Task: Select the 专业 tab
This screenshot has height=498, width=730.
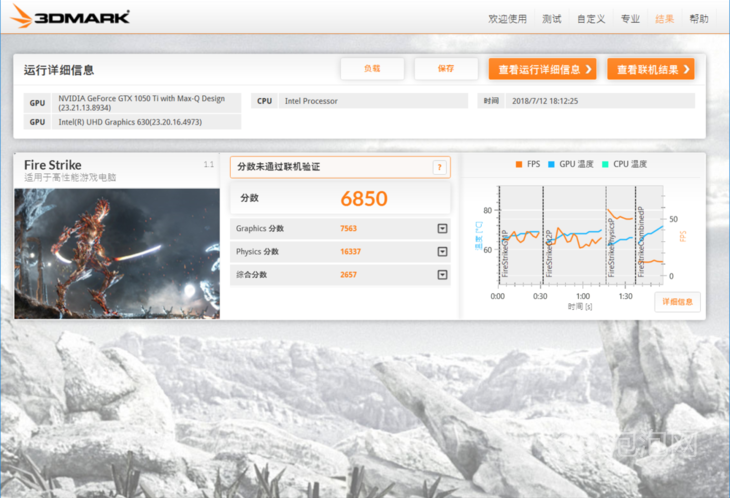Action: [630, 19]
